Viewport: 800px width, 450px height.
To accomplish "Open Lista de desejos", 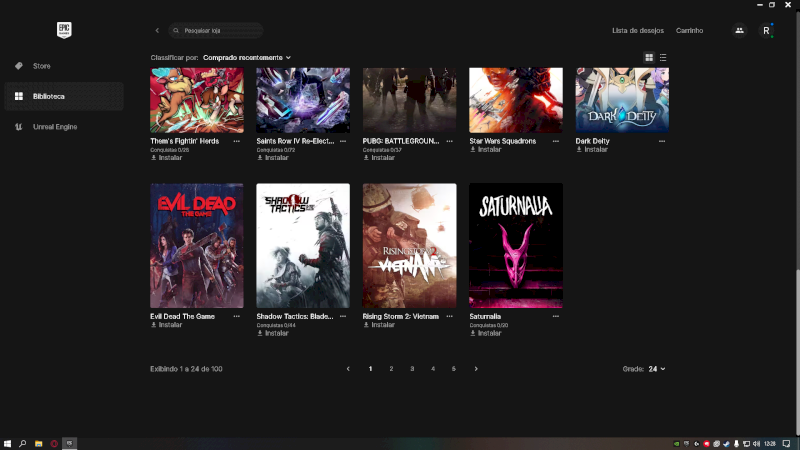I will (638, 31).
